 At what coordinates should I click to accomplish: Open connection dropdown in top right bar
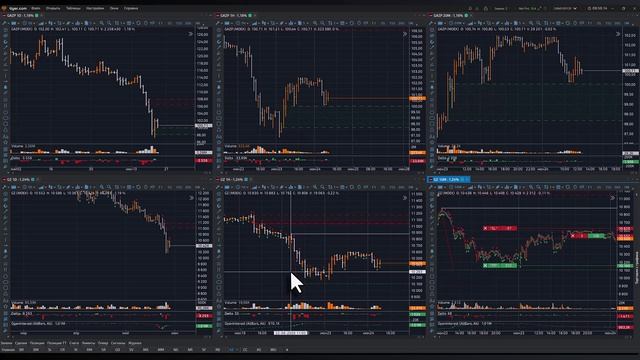point(565,8)
